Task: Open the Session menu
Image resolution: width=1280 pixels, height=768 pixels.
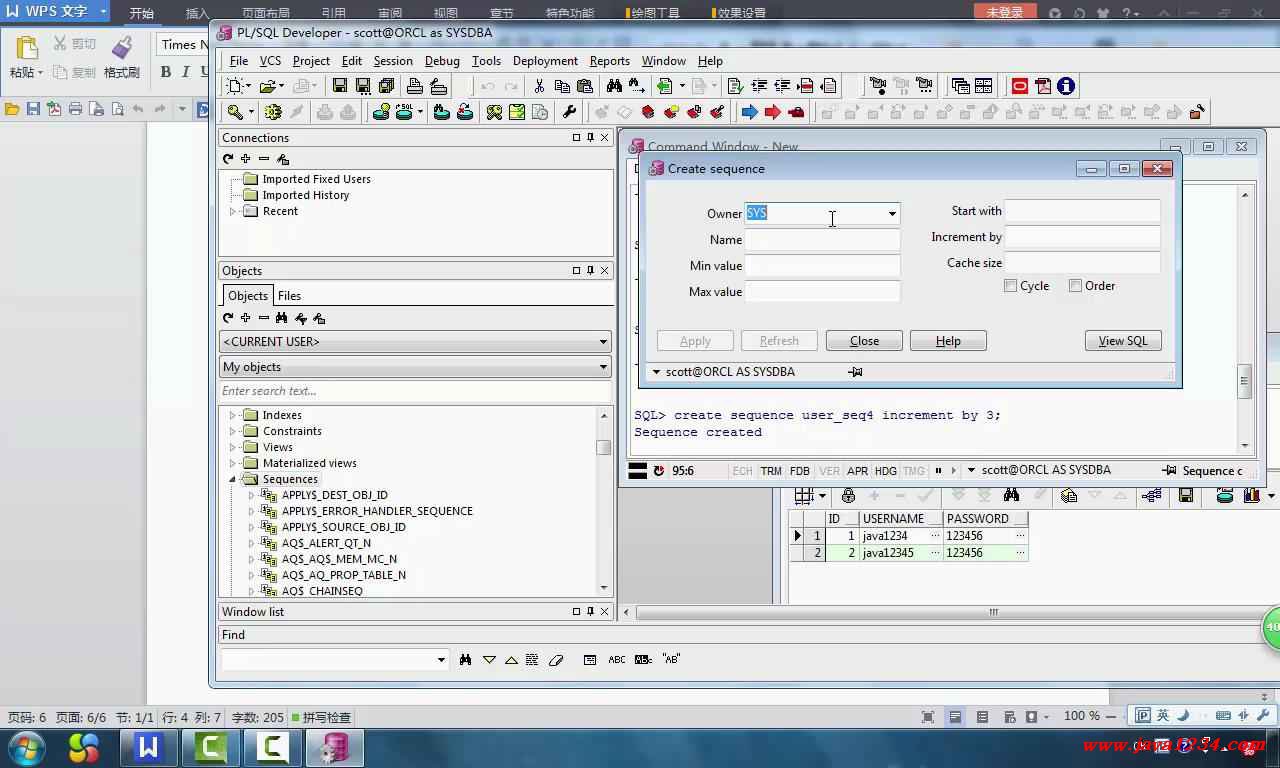Action: coord(393,61)
